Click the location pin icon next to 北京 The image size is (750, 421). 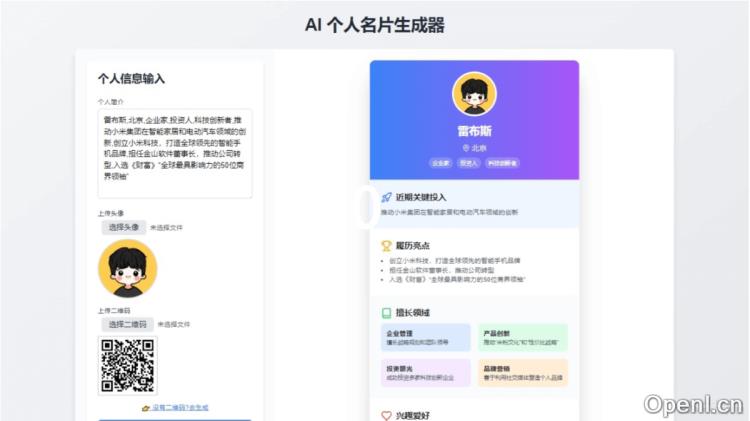(x=464, y=147)
